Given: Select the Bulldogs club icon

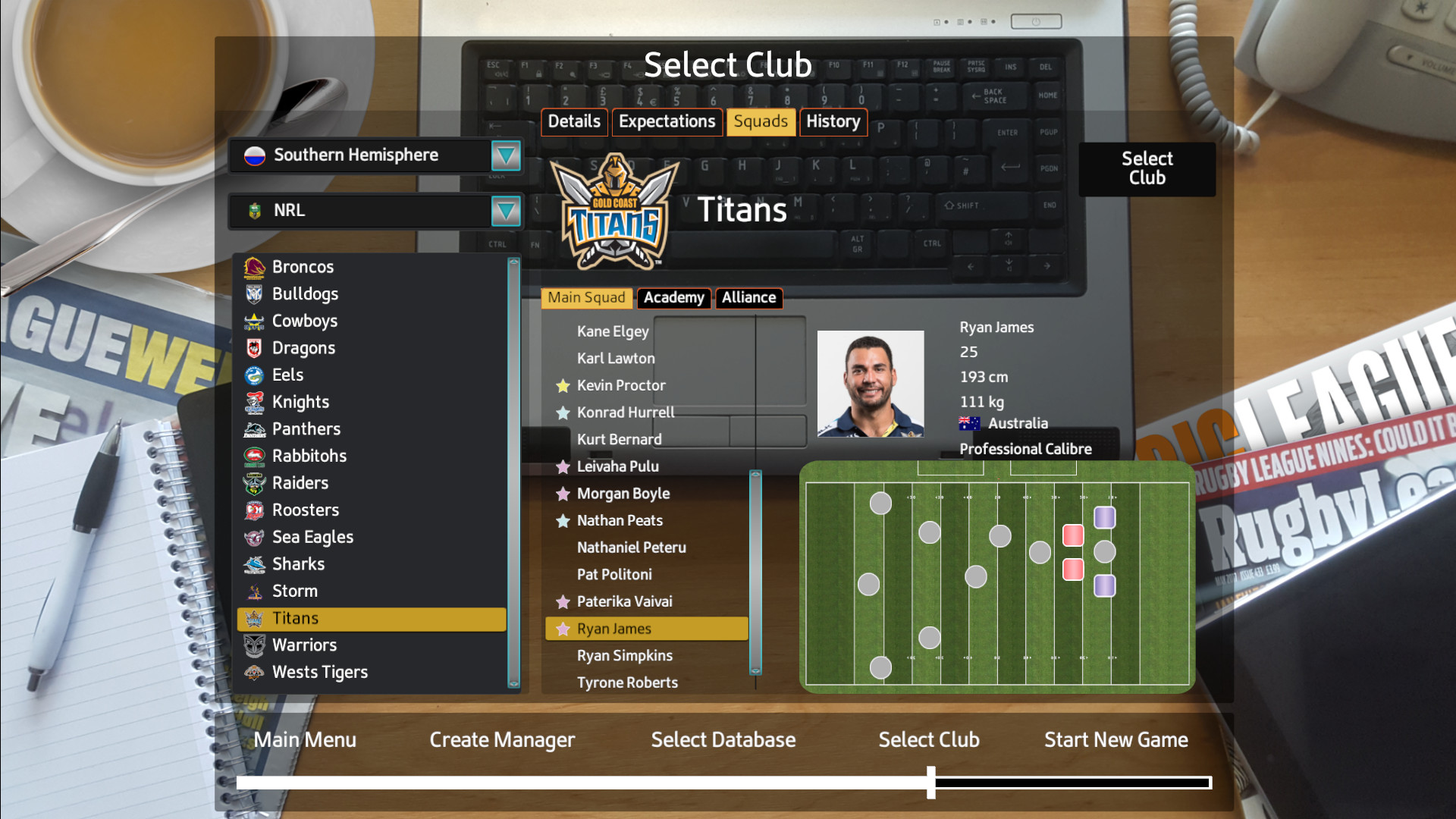Looking at the screenshot, I should (254, 294).
